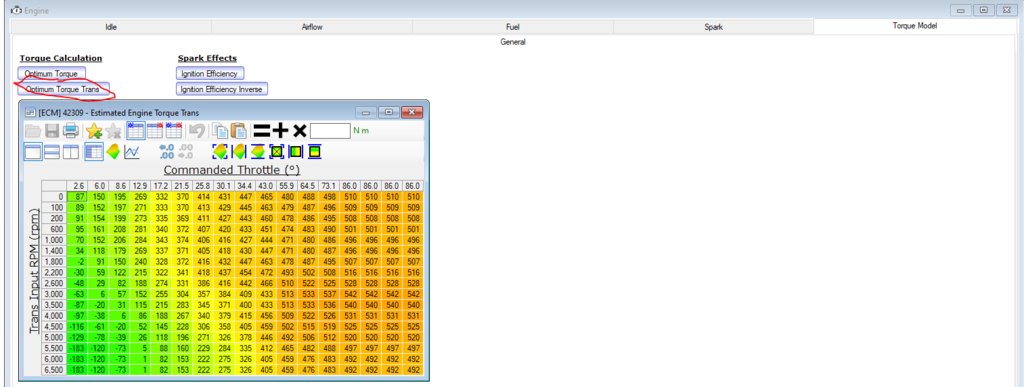Open the Optimum Torque table
Screen dimensions: 1024x387
[51, 74]
